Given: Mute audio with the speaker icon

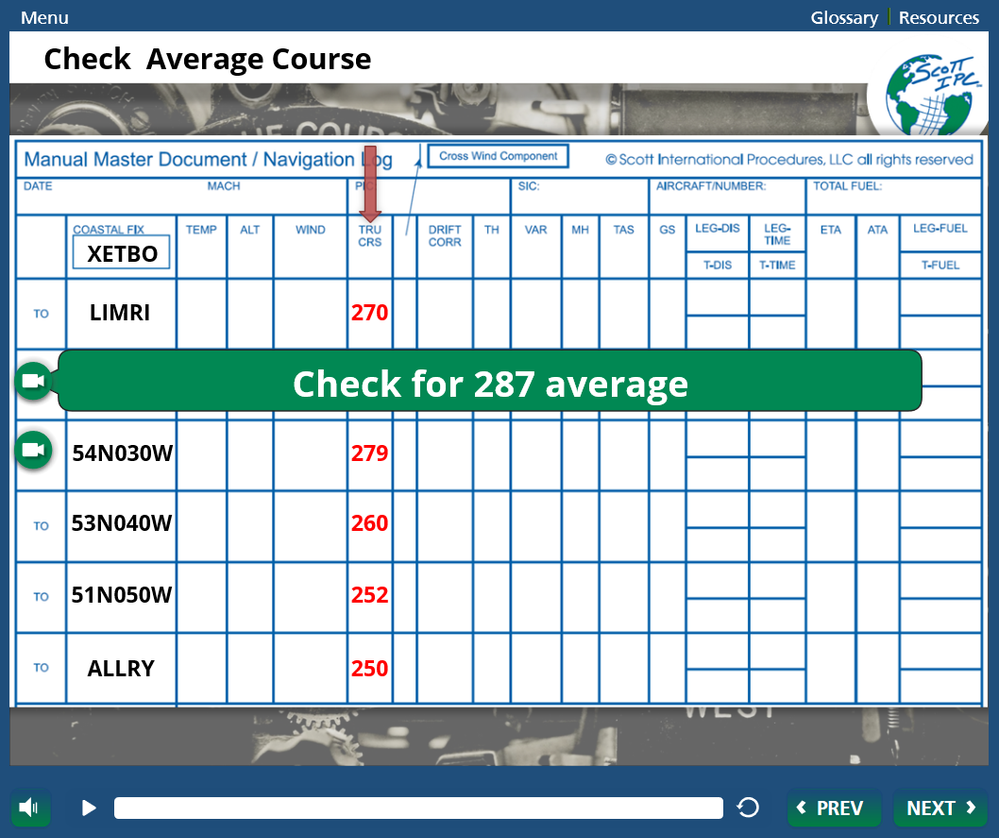Looking at the screenshot, I should click(29, 808).
